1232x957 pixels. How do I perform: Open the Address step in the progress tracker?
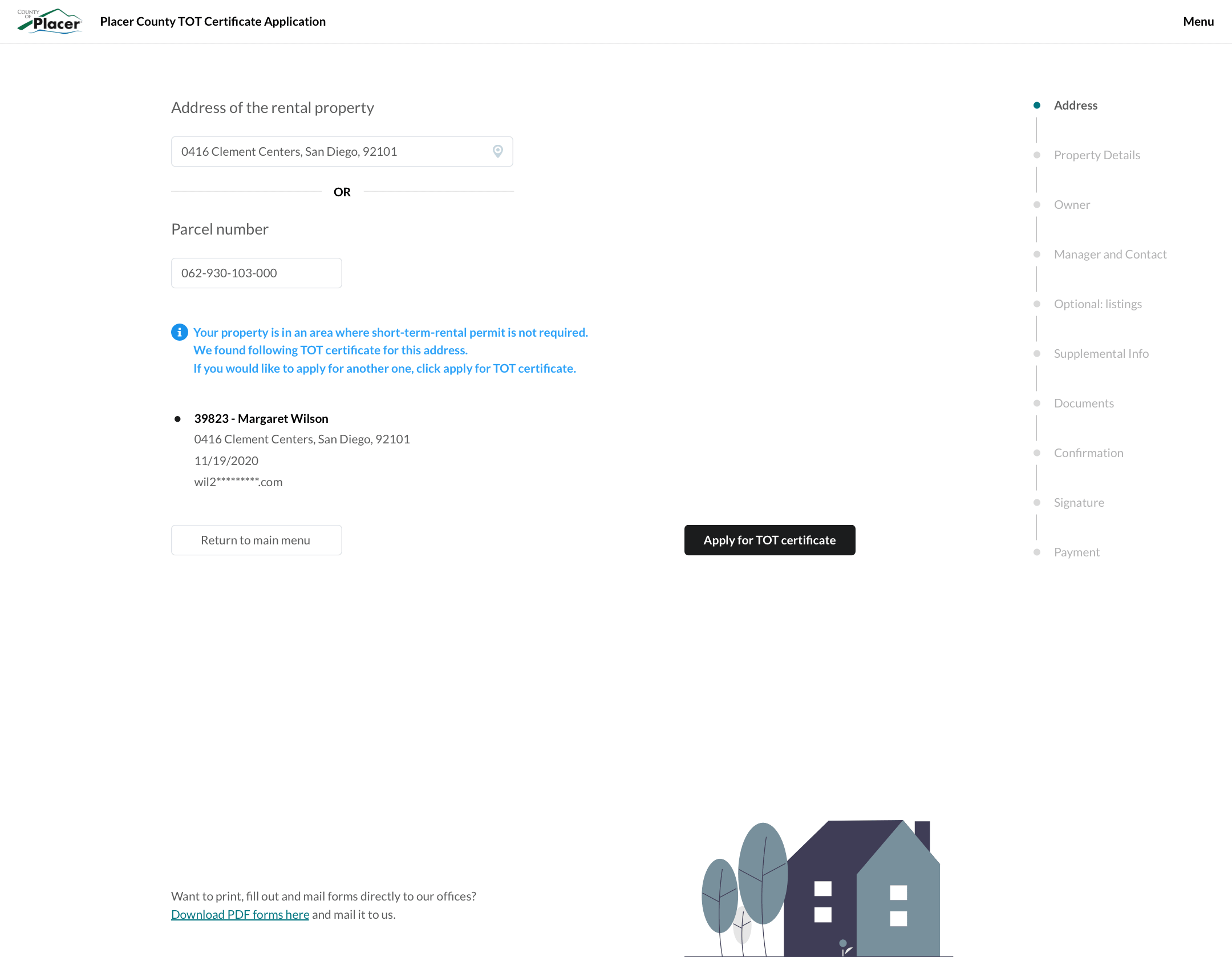(x=1075, y=104)
